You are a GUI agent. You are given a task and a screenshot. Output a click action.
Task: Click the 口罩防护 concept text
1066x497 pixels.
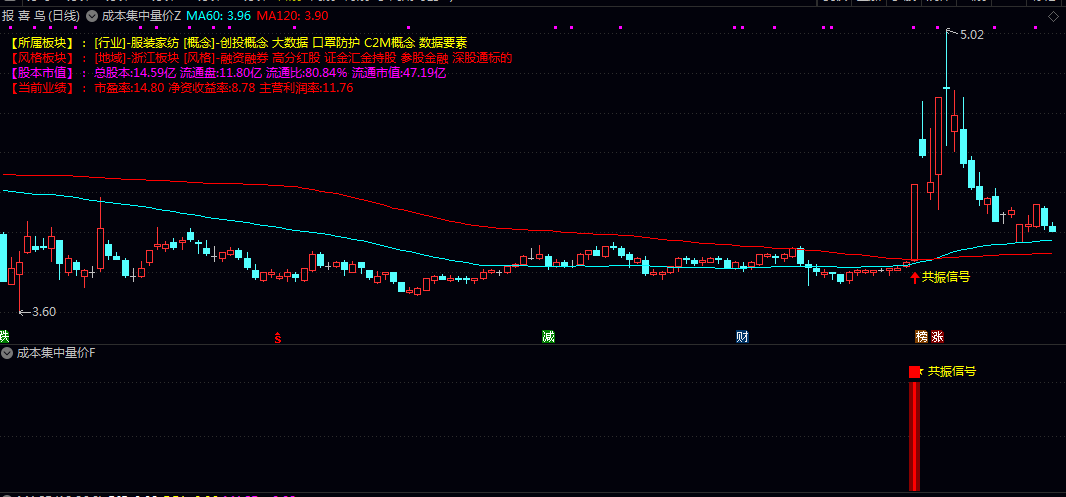336,43
